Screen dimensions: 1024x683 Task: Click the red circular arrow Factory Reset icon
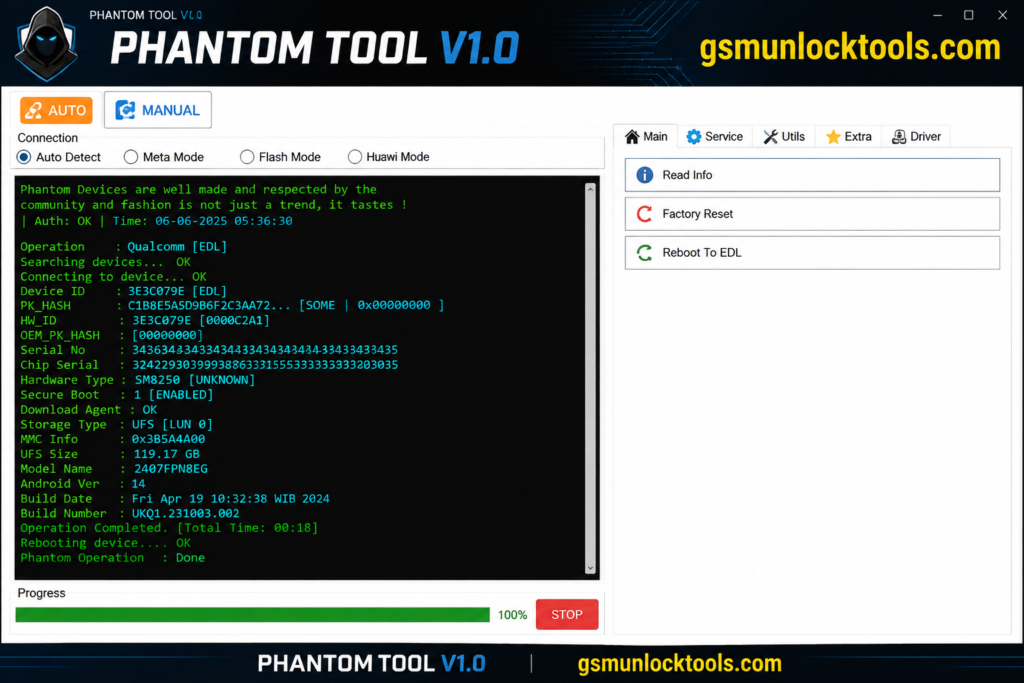[645, 214]
